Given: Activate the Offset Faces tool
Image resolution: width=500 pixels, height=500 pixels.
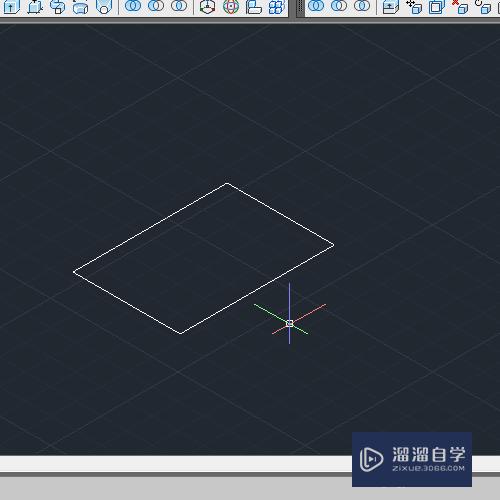Looking at the screenshot, I should 437,7.
